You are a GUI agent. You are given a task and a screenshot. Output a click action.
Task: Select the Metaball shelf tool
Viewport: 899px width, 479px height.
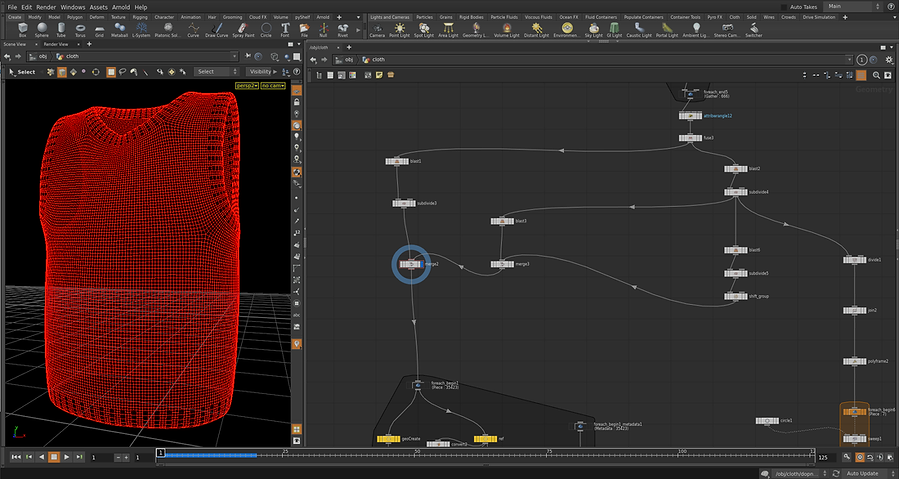tap(119, 30)
